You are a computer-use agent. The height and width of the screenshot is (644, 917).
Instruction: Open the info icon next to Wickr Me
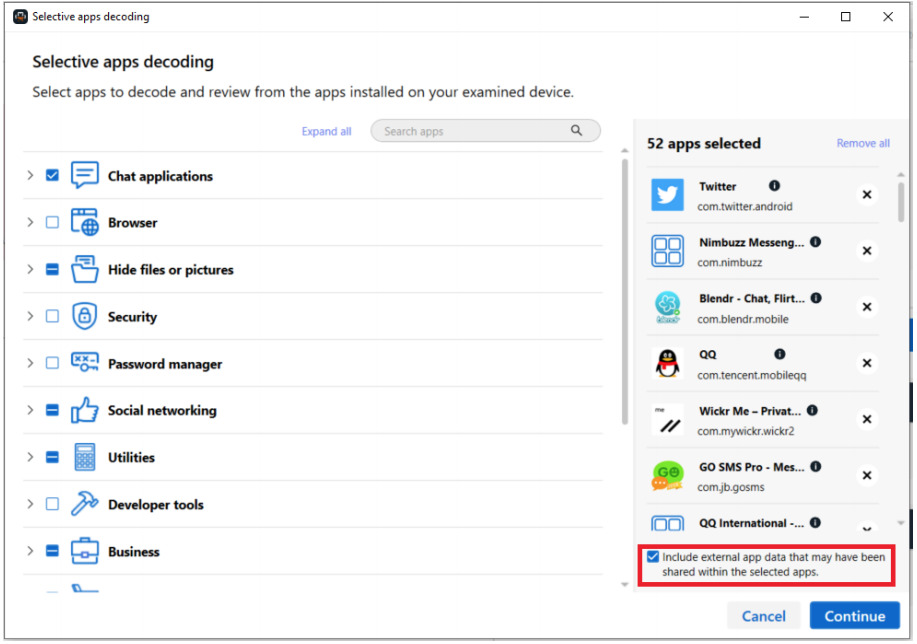(x=813, y=411)
